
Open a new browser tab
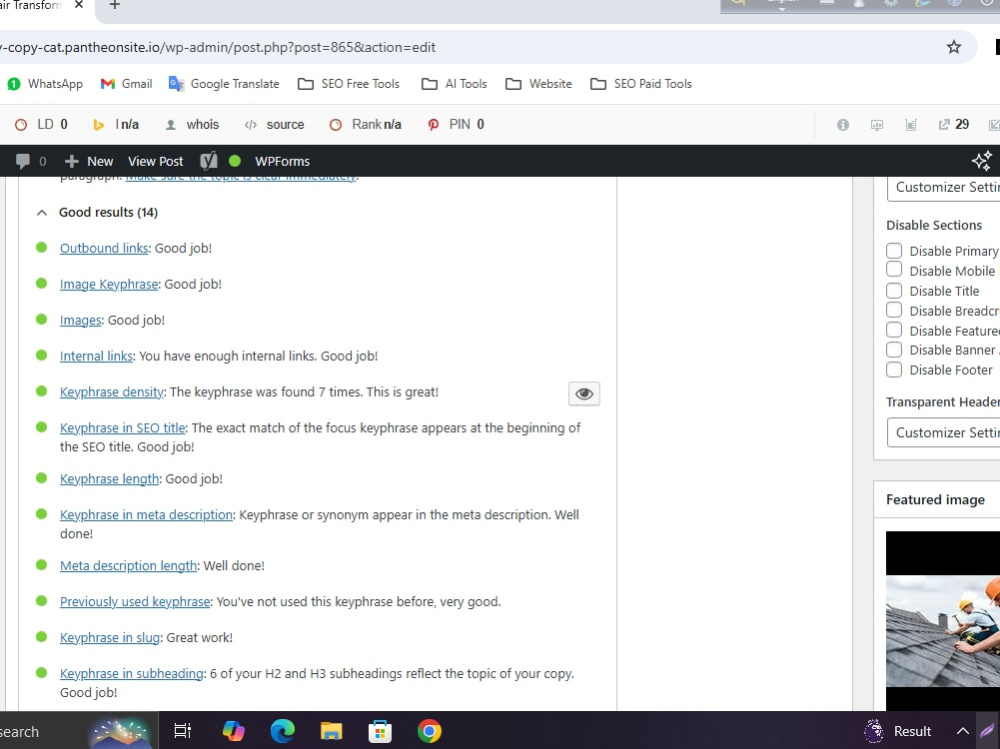pyautogui.click(x=115, y=5)
